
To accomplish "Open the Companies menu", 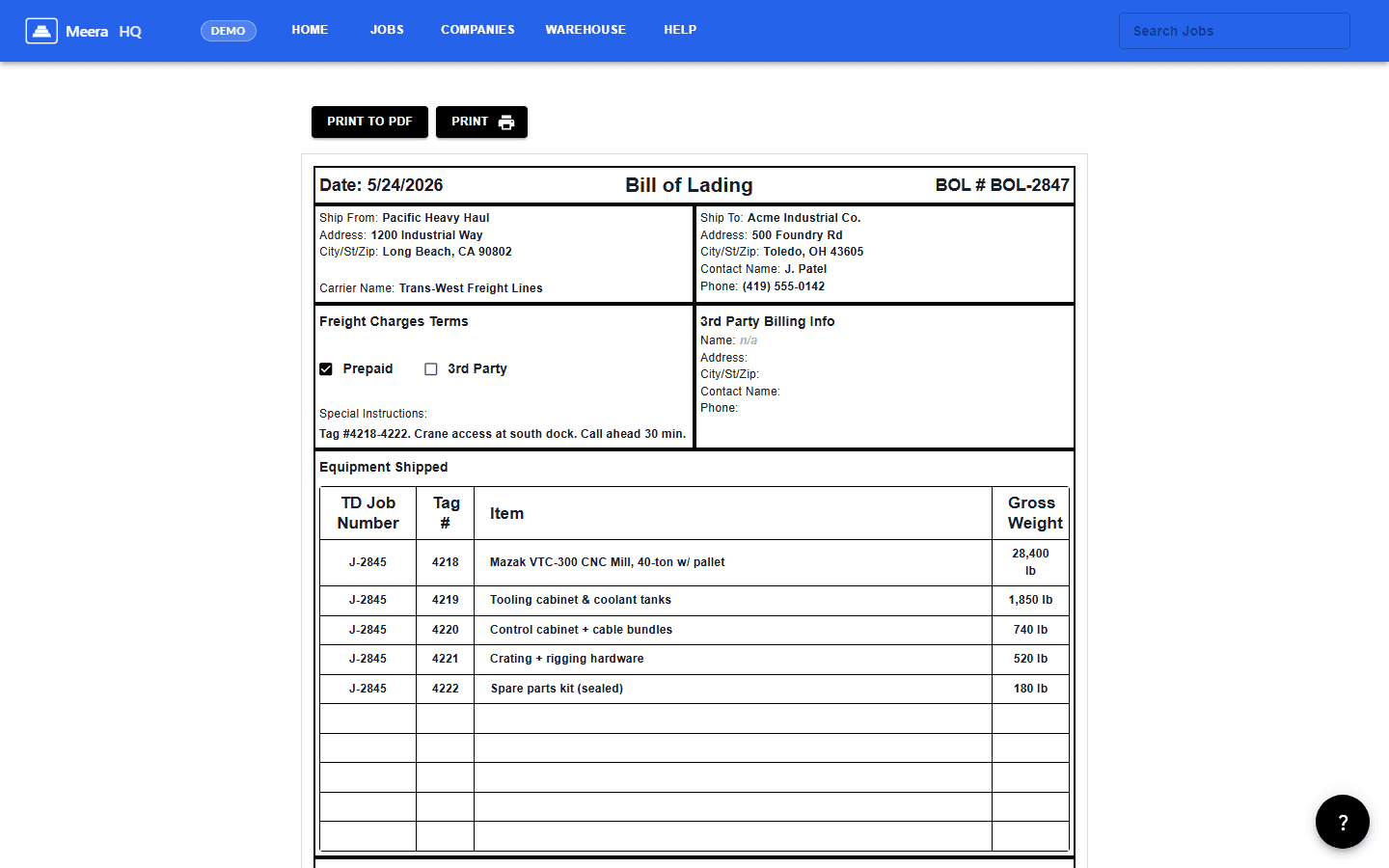I will pyautogui.click(x=477, y=30).
